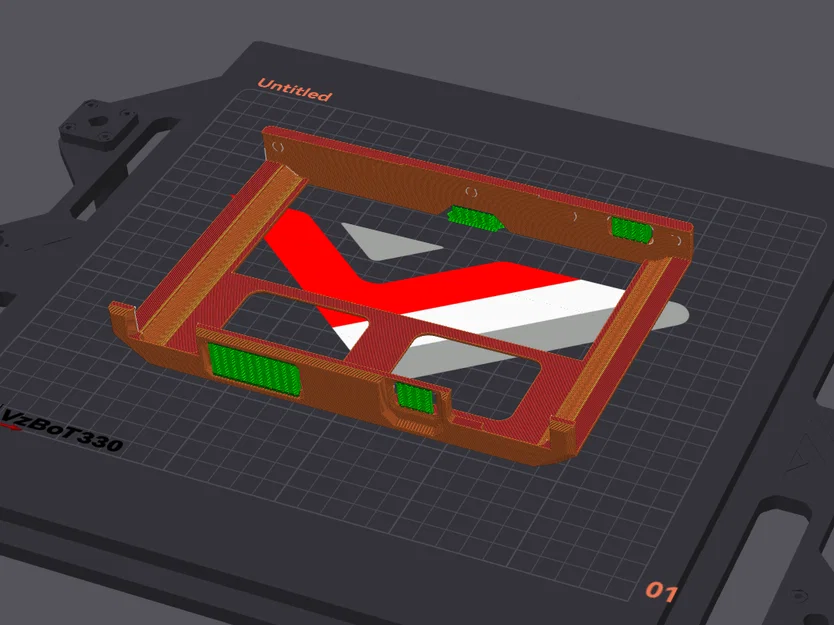
Task: Click the circular pin mark on the rear crossbar
Action: [470, 190]
